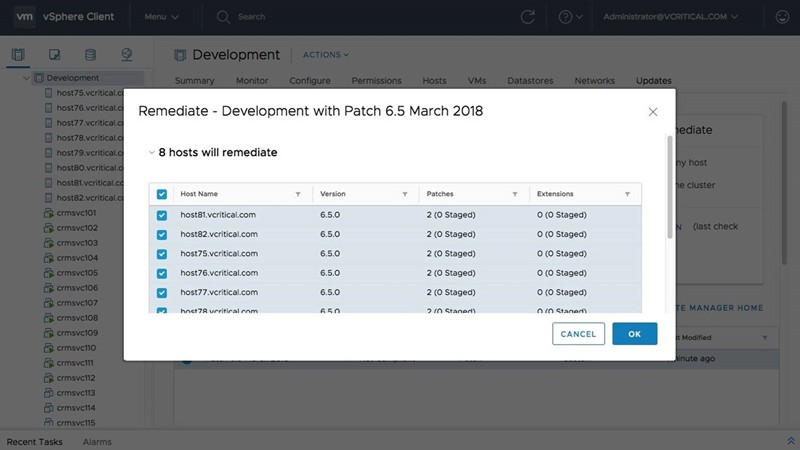Open the Administrator@VCRITICAL.COM user dropdown
The width and height of the screenshot is (800, 450).
pos(671,17)
